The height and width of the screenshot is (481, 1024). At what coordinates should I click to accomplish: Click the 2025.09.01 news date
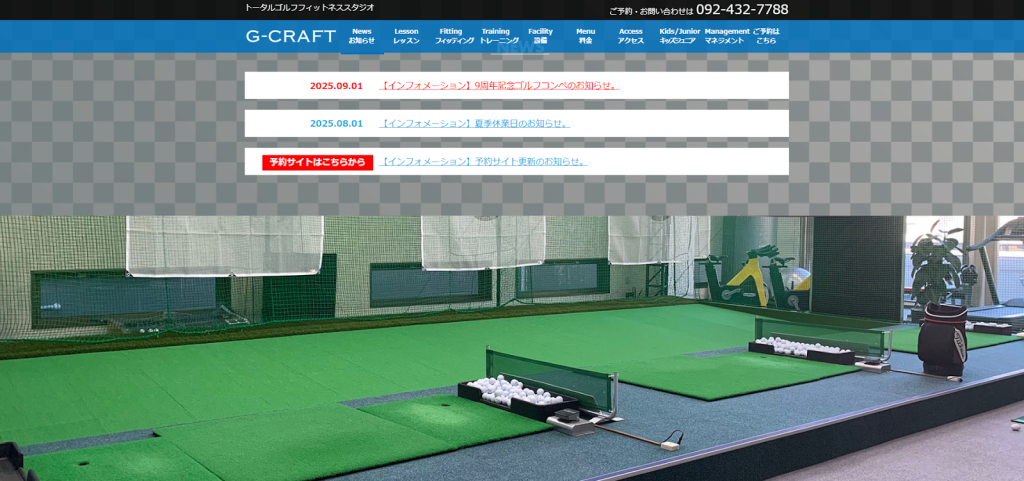[336, 86]
